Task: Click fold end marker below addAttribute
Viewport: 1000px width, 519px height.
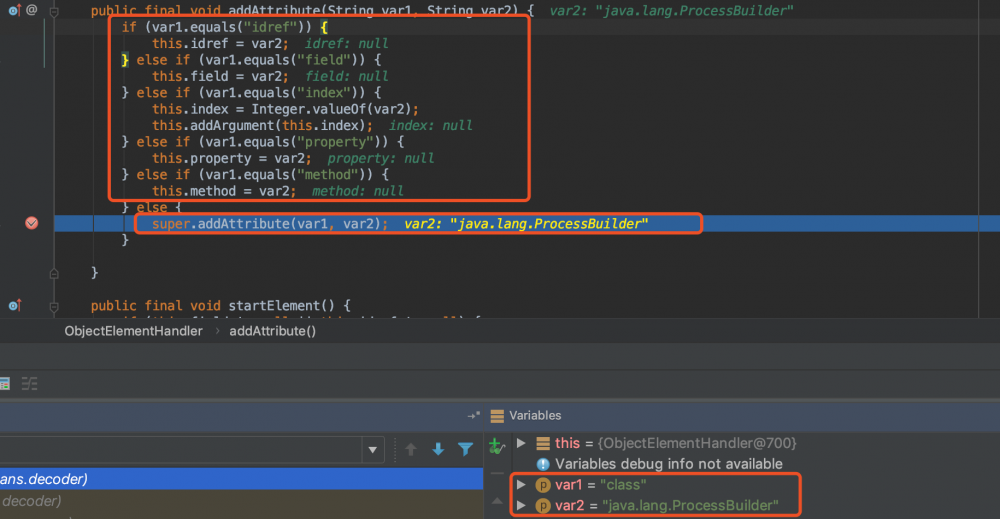Action: tap(54, 274)
